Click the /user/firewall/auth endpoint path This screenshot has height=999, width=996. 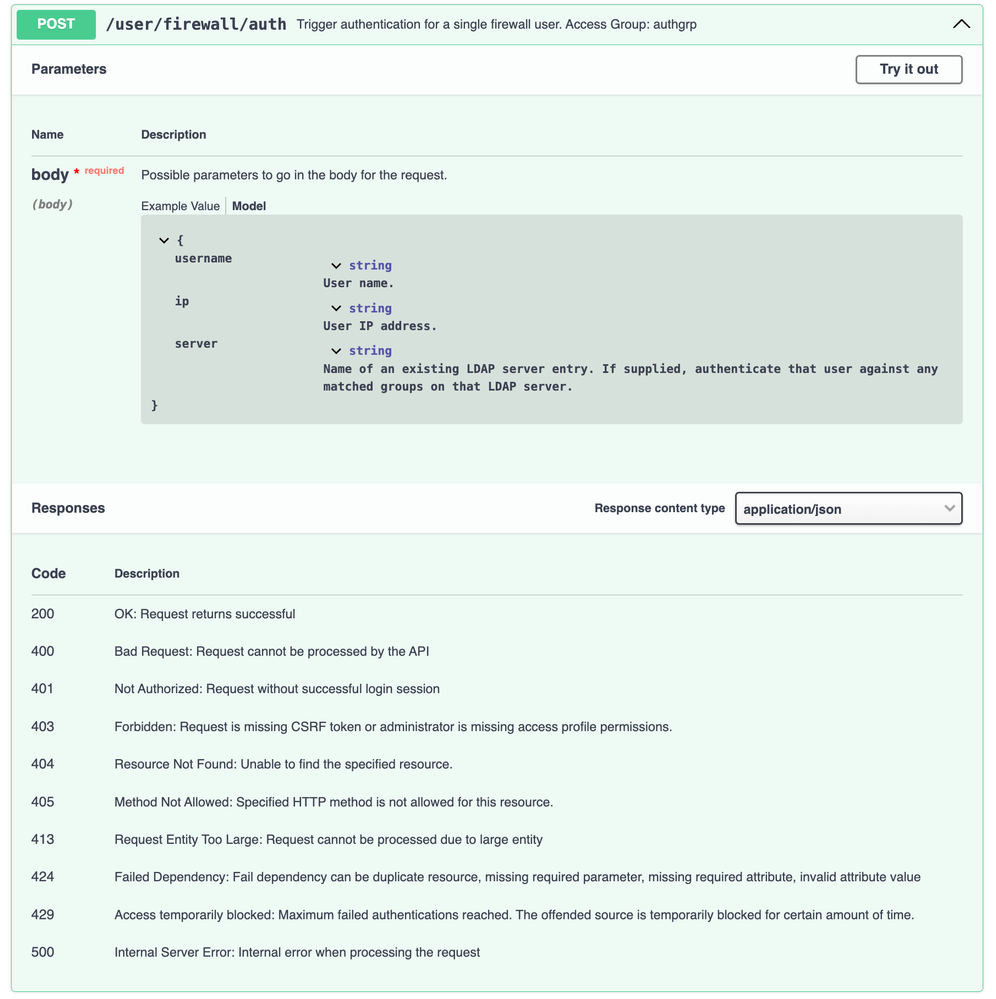click(x=196, y=24)
